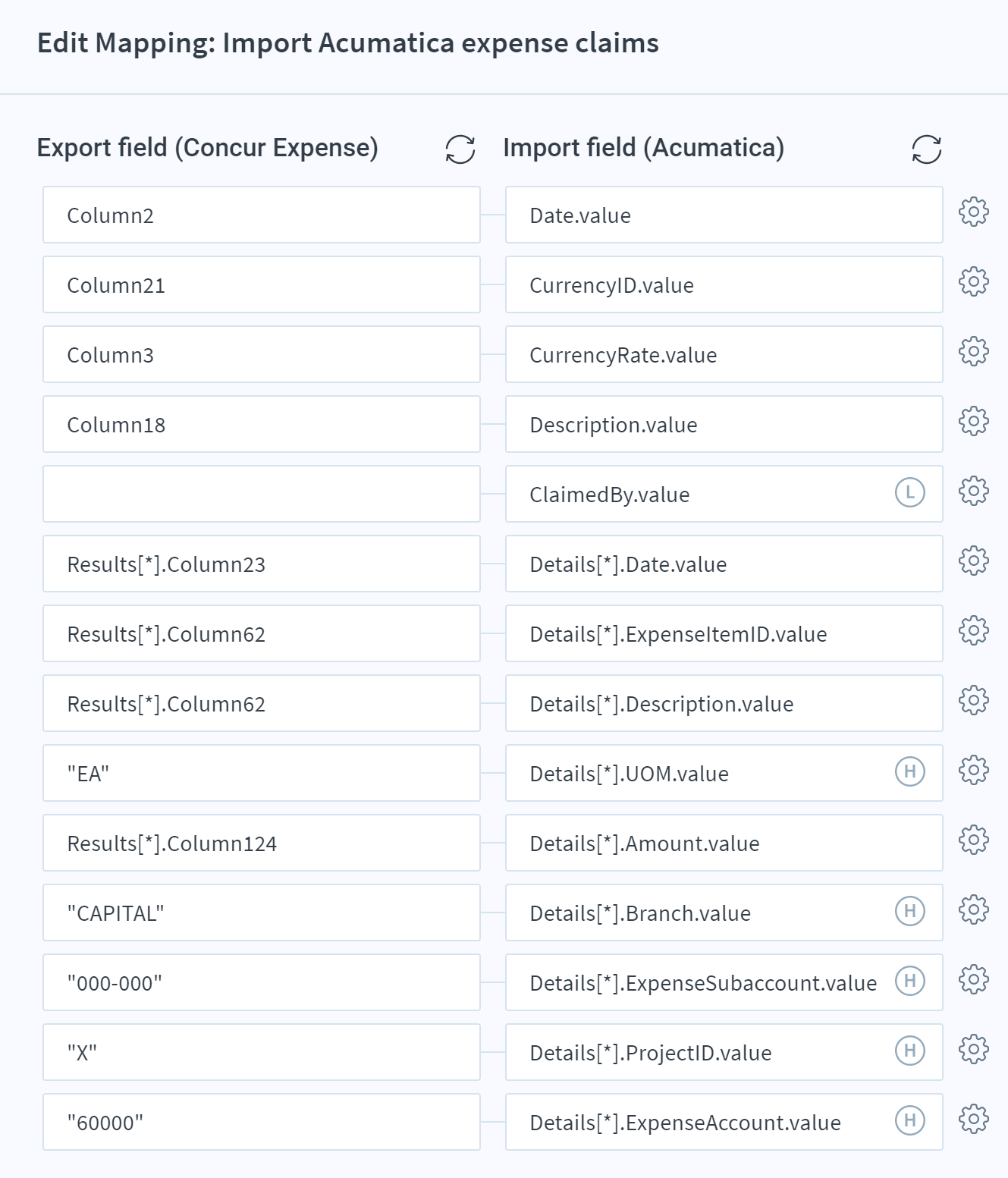The width and height of the screenshot is (1008, 1178).
Task: Click the 'Export field (Concur Expense)' heading
Action: click(x=207, y=148)
